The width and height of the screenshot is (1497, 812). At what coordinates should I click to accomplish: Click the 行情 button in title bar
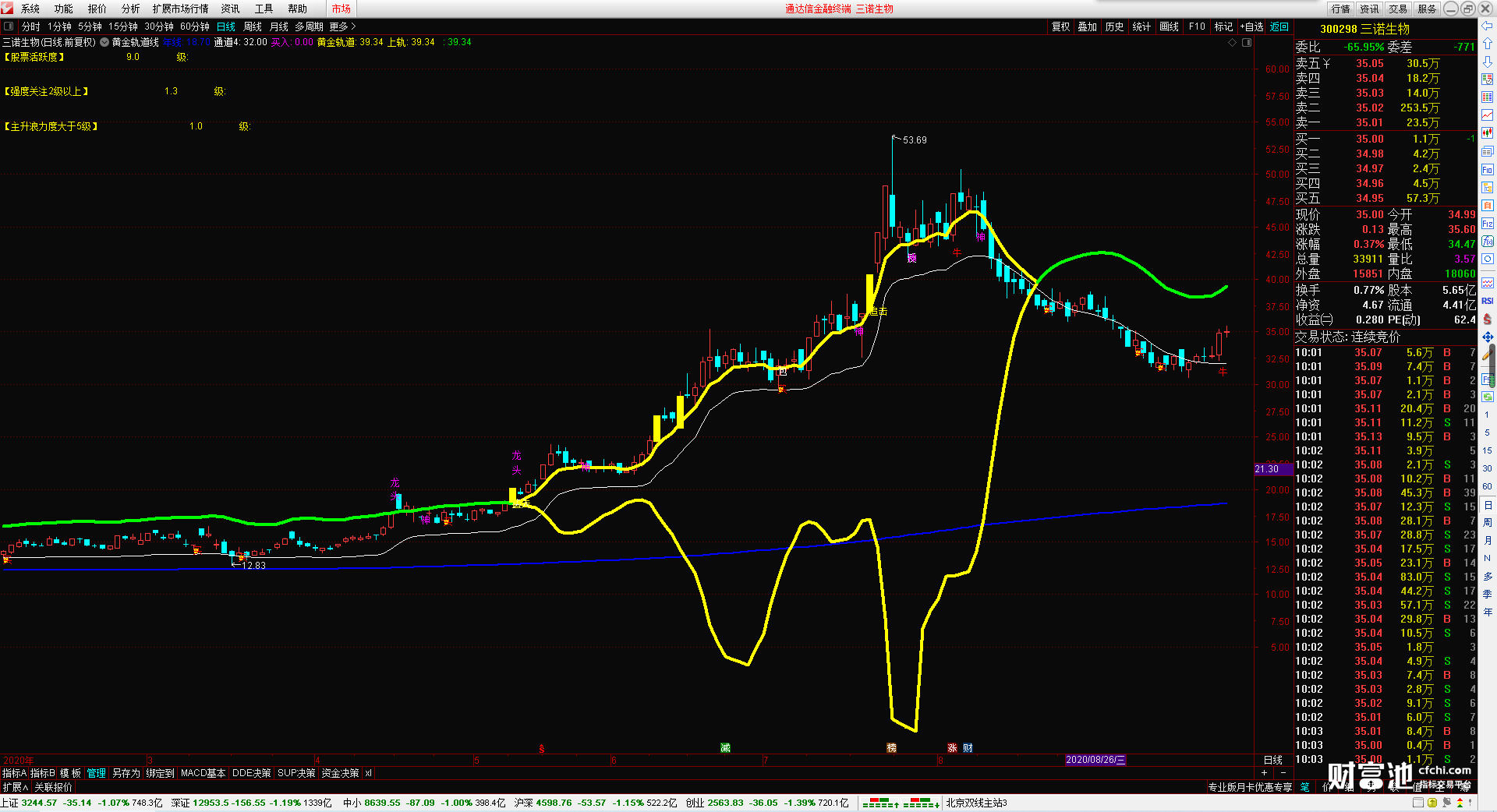coord(1341,9)
